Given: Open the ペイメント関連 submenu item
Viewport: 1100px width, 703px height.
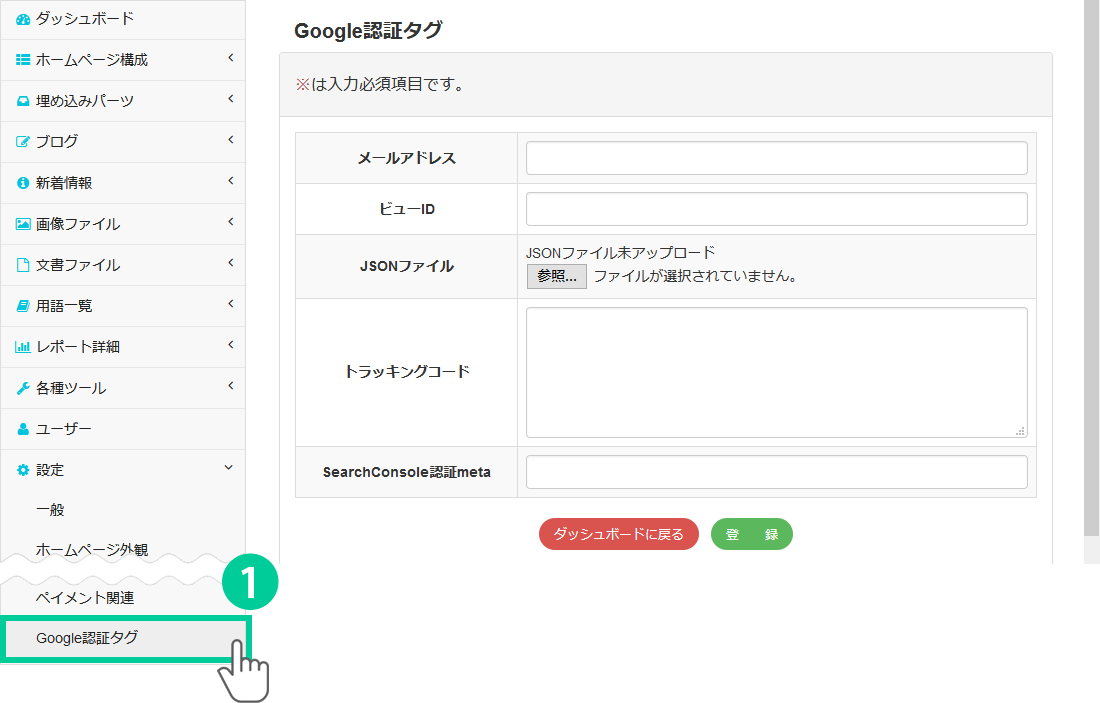Looking at the screenshot, I should [85, 598].
